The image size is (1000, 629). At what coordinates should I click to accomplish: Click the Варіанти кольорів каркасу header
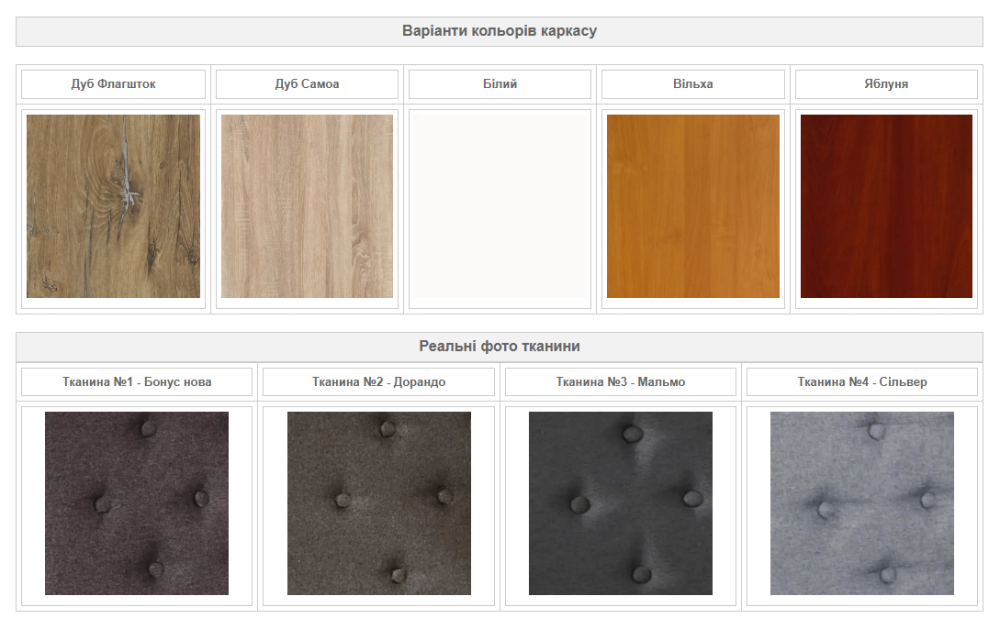pos(499,31)
